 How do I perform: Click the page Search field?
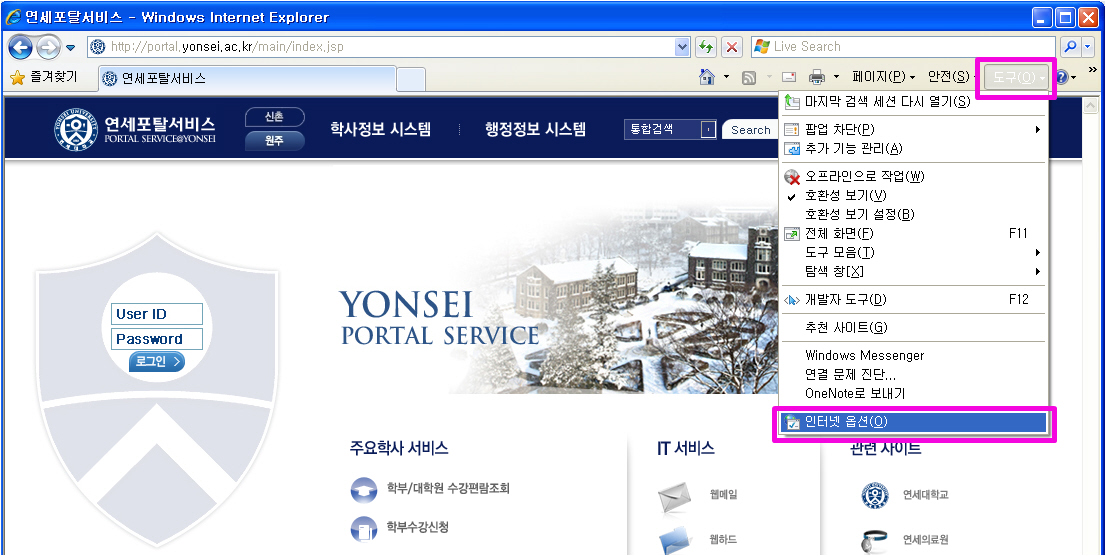(x=750, y=130)
